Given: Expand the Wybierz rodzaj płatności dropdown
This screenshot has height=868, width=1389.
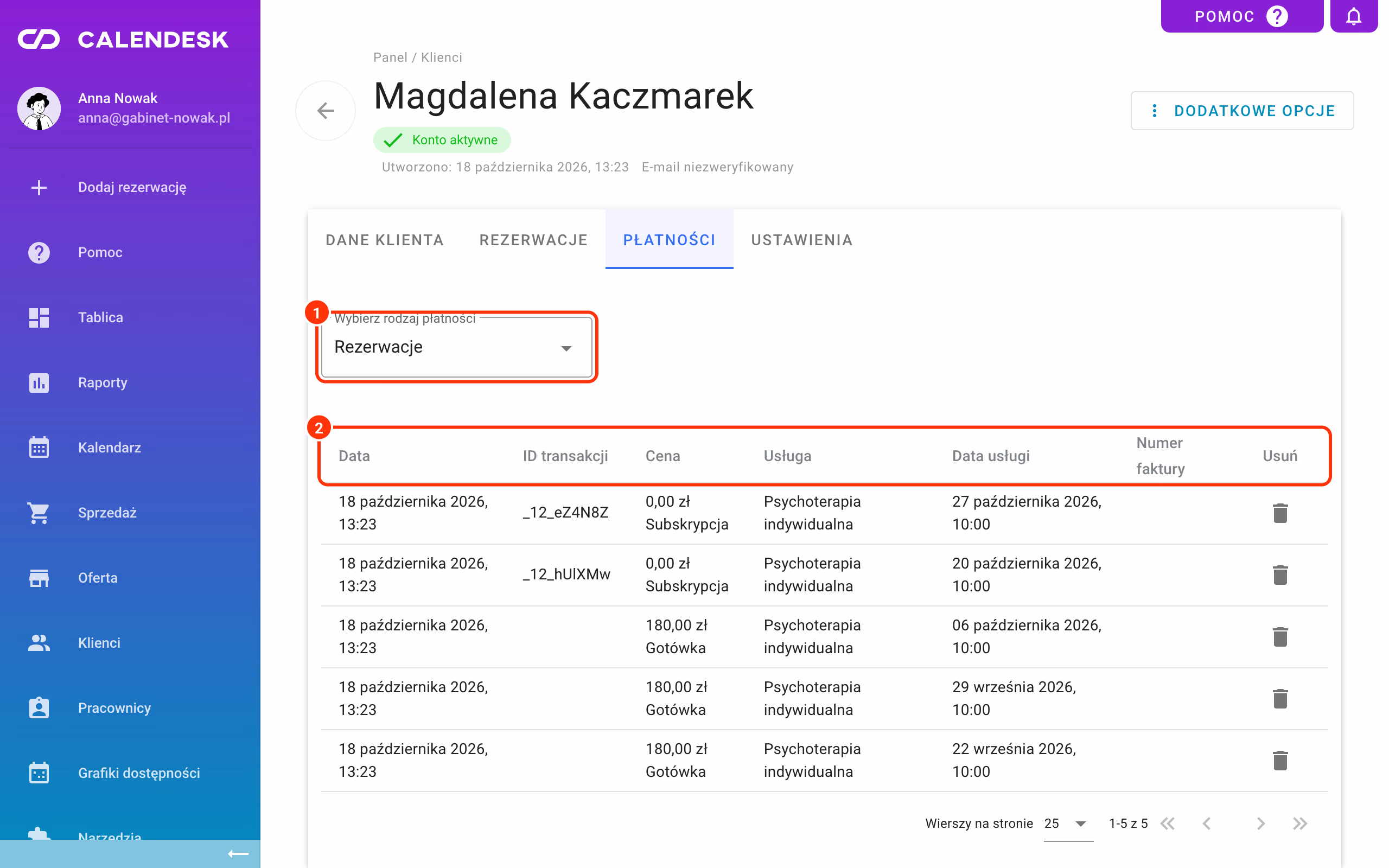Looking at the screenshot, I should [x=456, y=347].
